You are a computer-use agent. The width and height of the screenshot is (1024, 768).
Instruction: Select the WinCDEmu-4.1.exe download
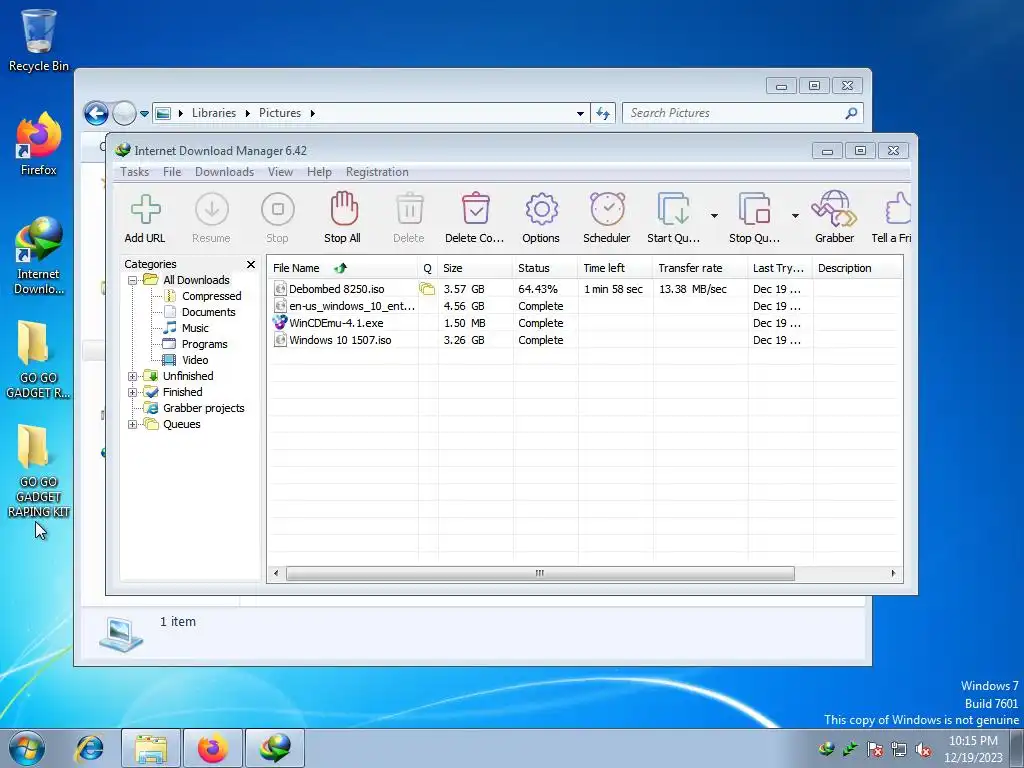pyautogui.click(x=585, y=323)
